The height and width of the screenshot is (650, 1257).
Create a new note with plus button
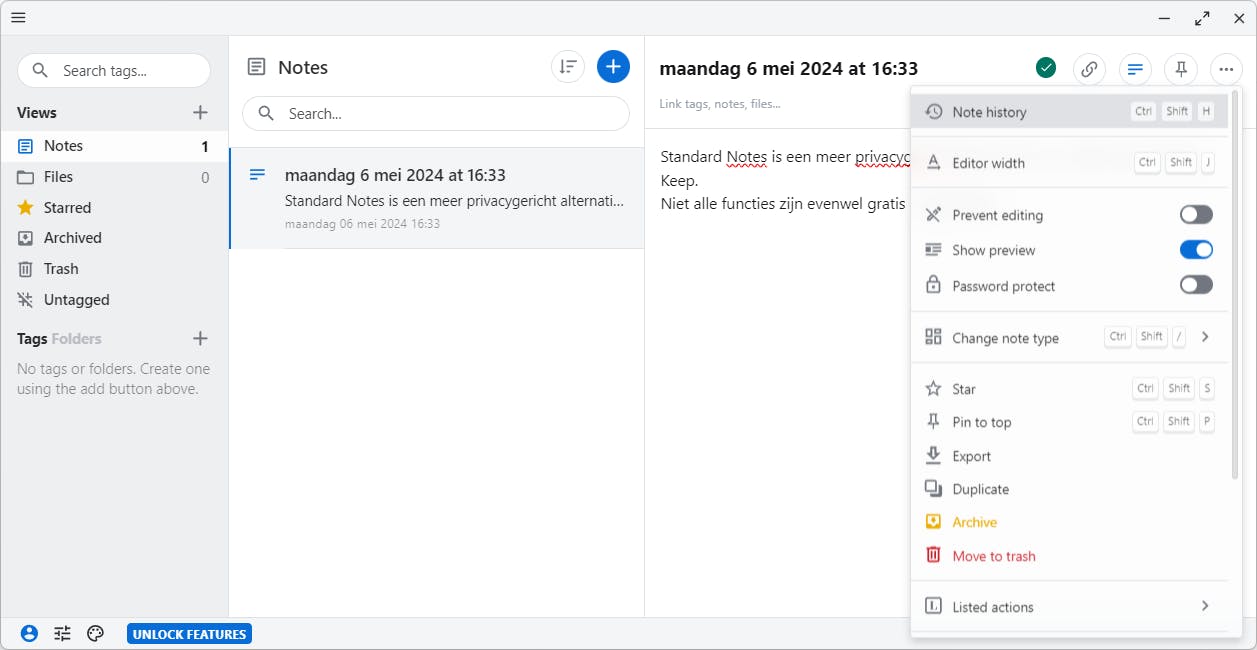[613, 67]
